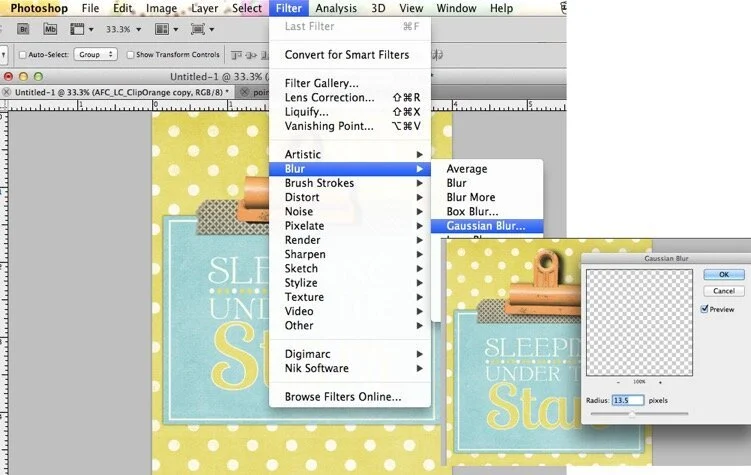Choose Liquify from the Filter menu
This screenshot has width=751, height=475.
point(350,112)
